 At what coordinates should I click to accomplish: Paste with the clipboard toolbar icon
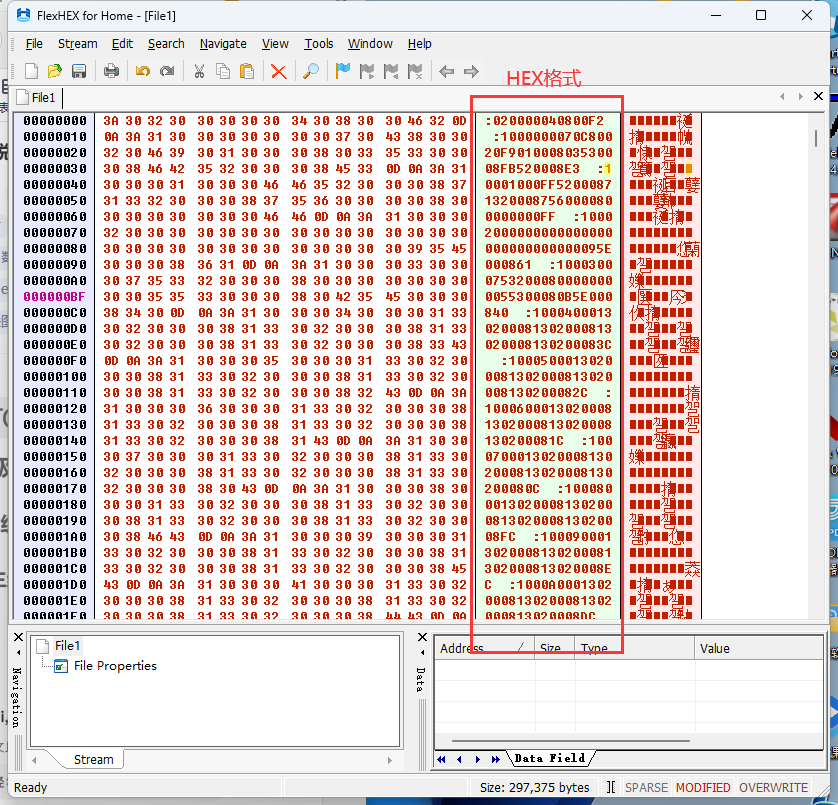tap(247, 71)
